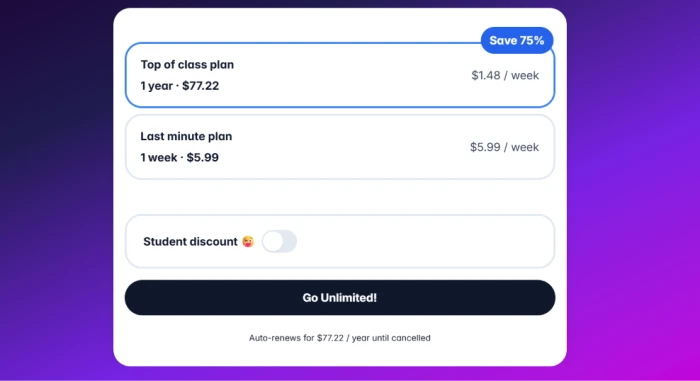Click the 1 week · $5.99 text
The height and width of the screenshot is (381, 700).
[179, 158]
